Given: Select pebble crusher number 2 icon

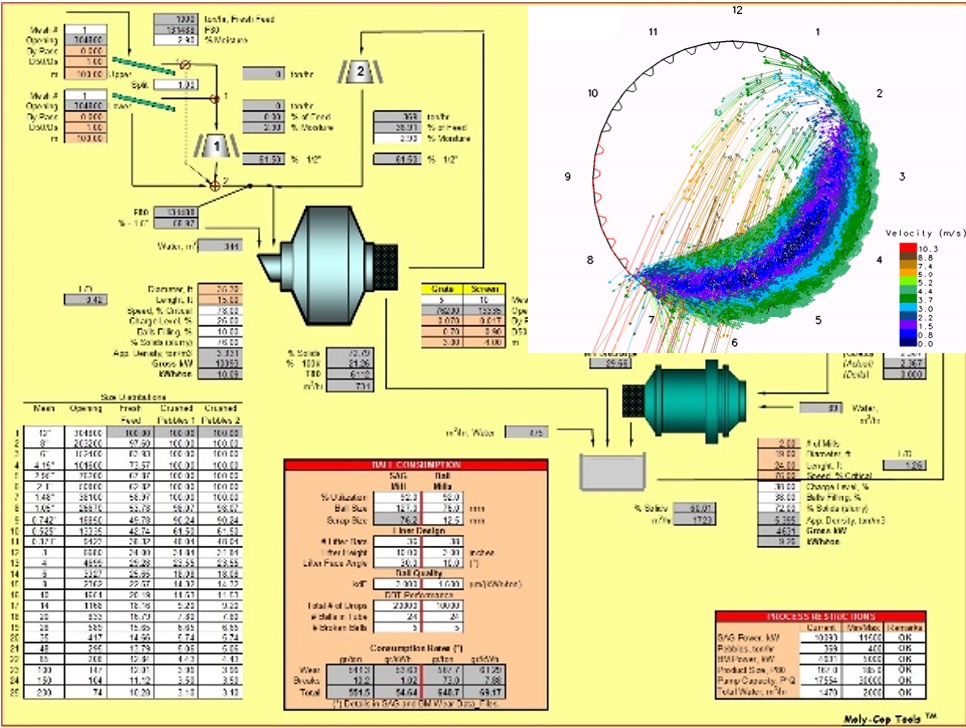Looking at the screenshot, I should click(x=358, y=70).
